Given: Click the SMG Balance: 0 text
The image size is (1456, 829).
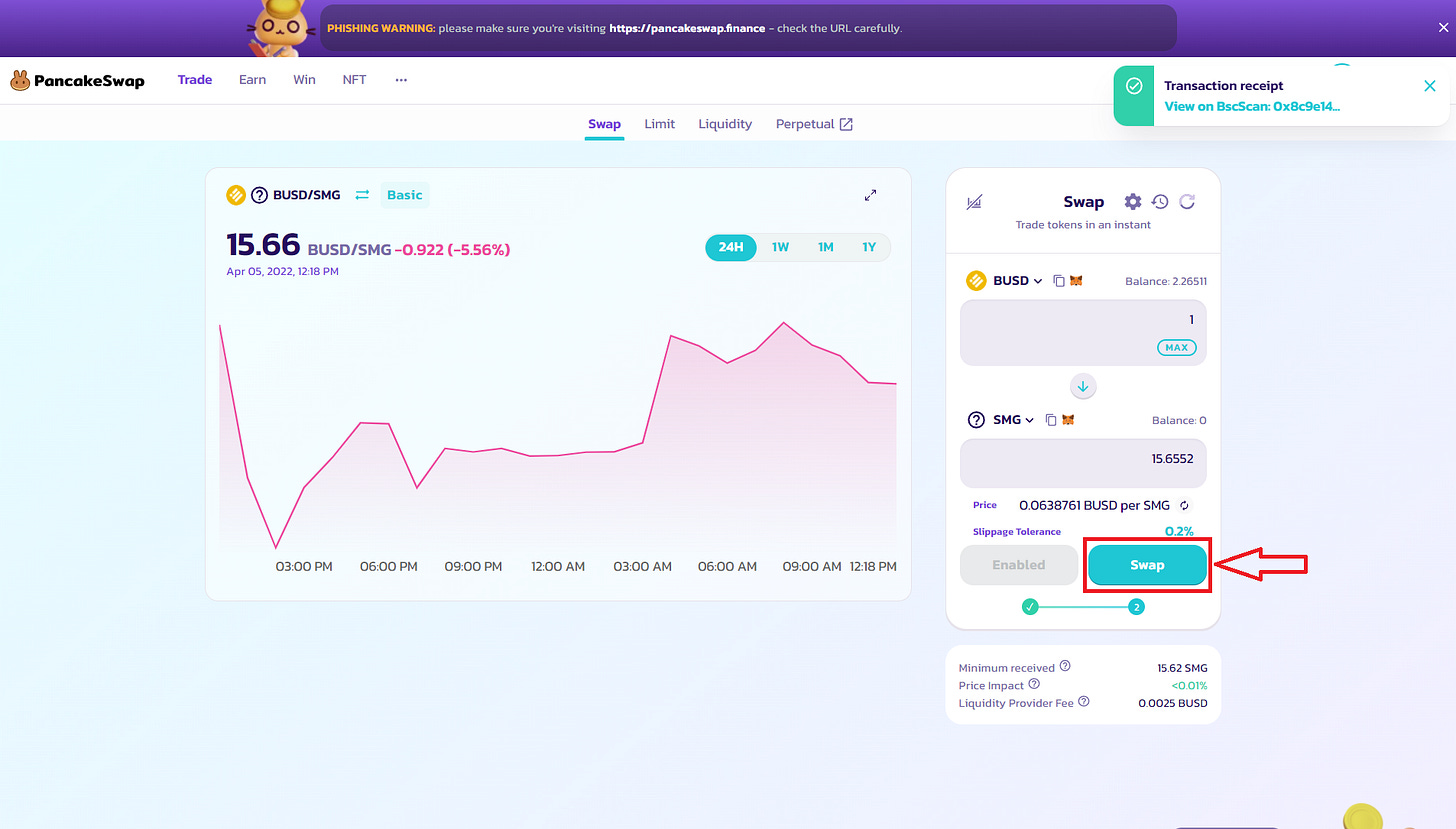Looking at the screenshot, I should tap(1180, 421).
